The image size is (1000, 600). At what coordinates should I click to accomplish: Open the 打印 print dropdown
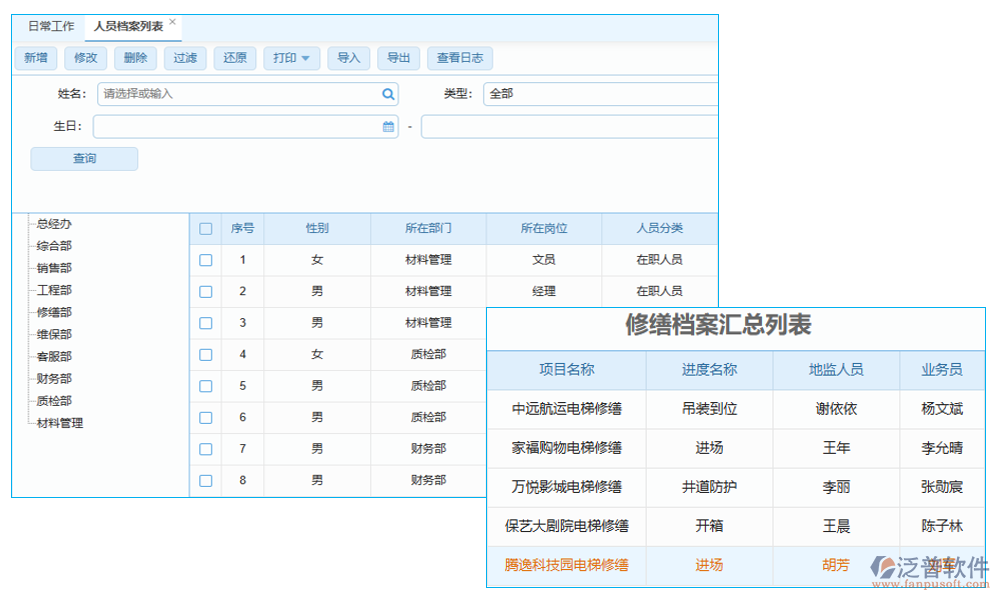(291, 58)
